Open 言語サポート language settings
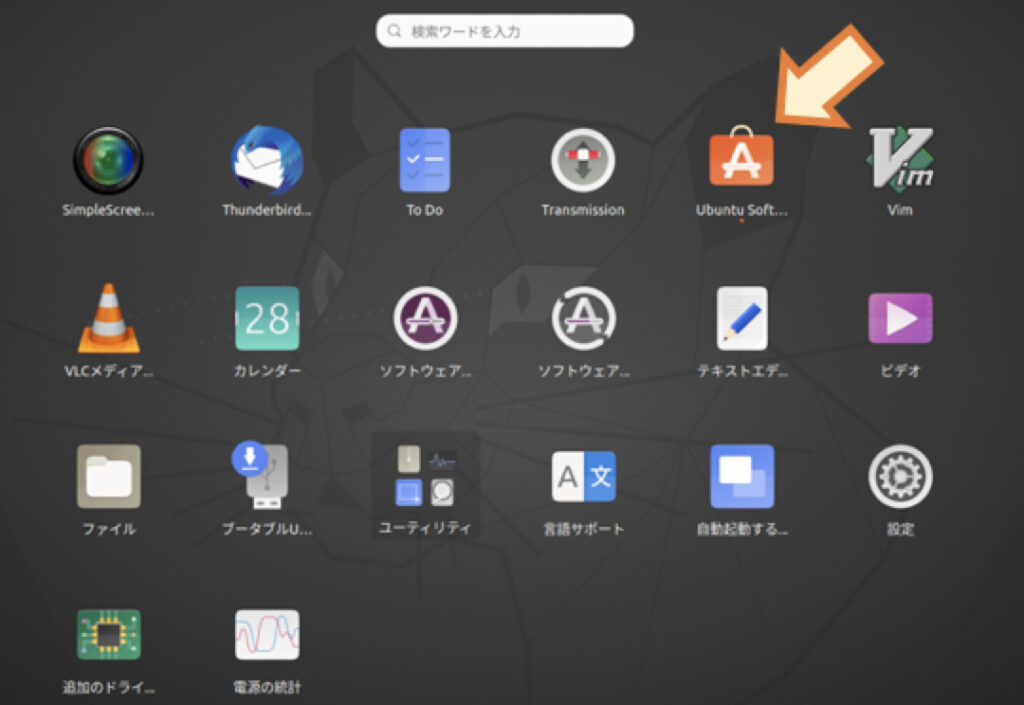 click(x=583, y=477)
